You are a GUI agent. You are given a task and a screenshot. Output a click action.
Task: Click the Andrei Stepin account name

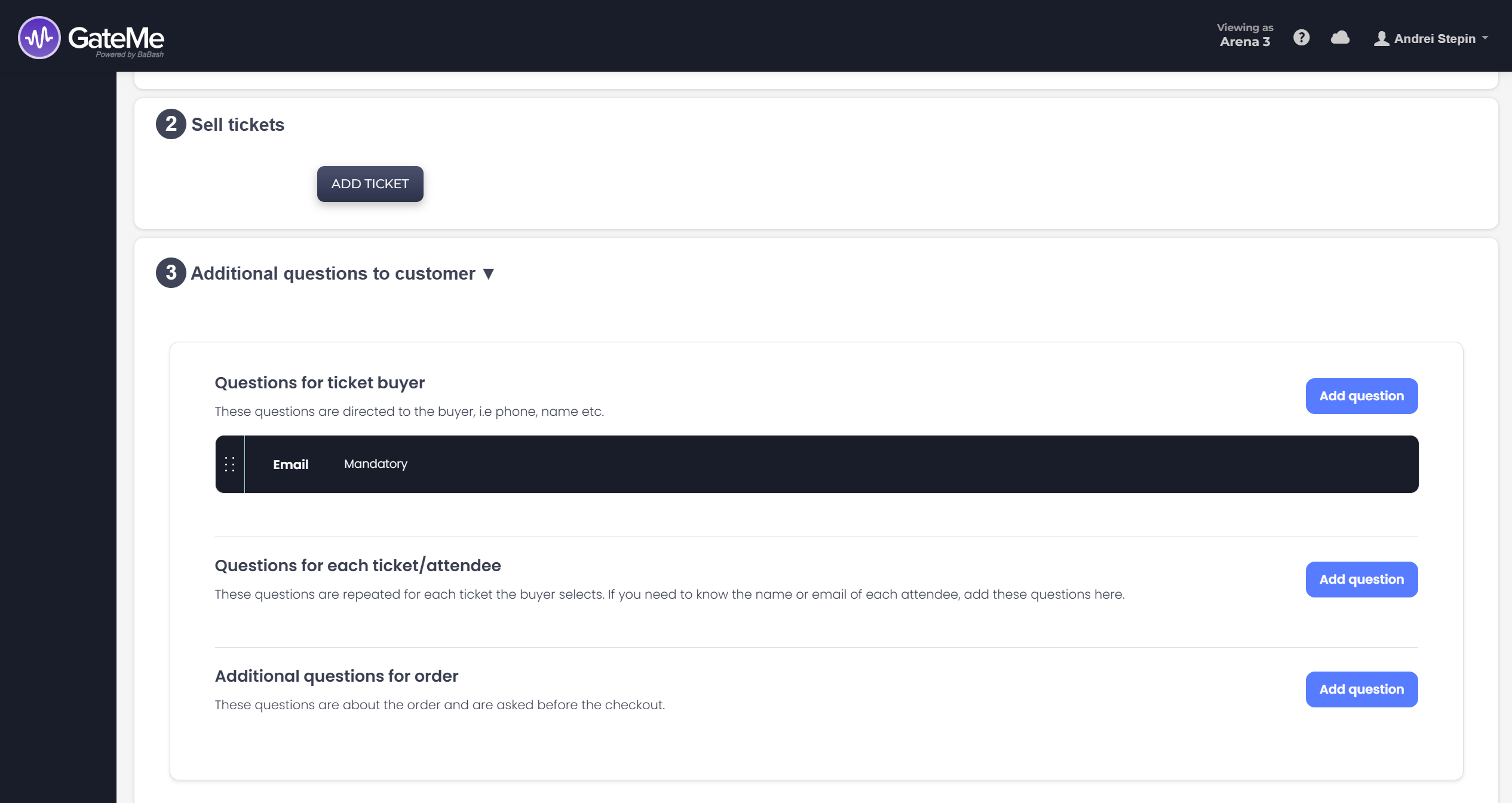[1434, 39]
